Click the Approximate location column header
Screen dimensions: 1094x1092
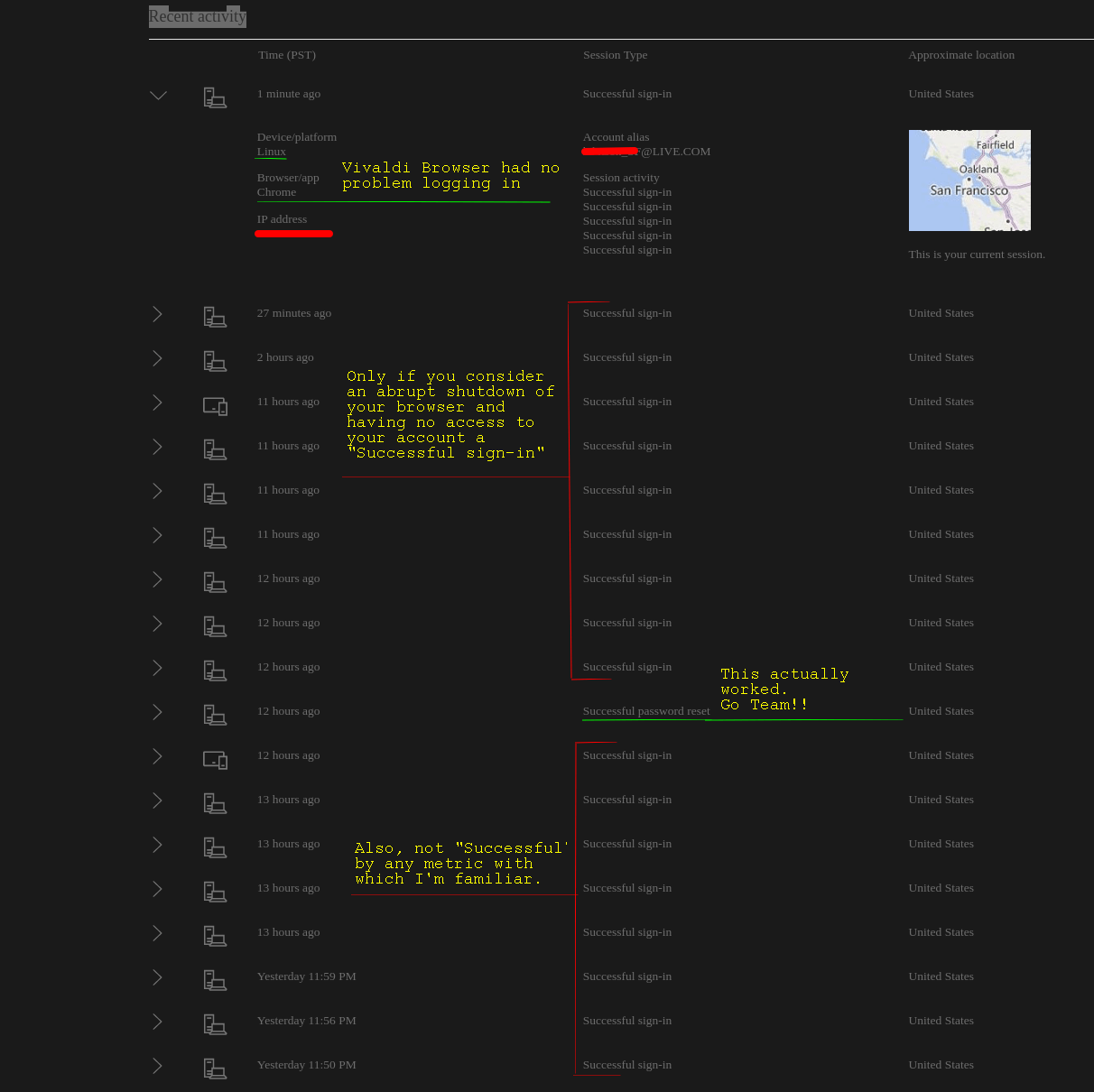click(961, 55)
